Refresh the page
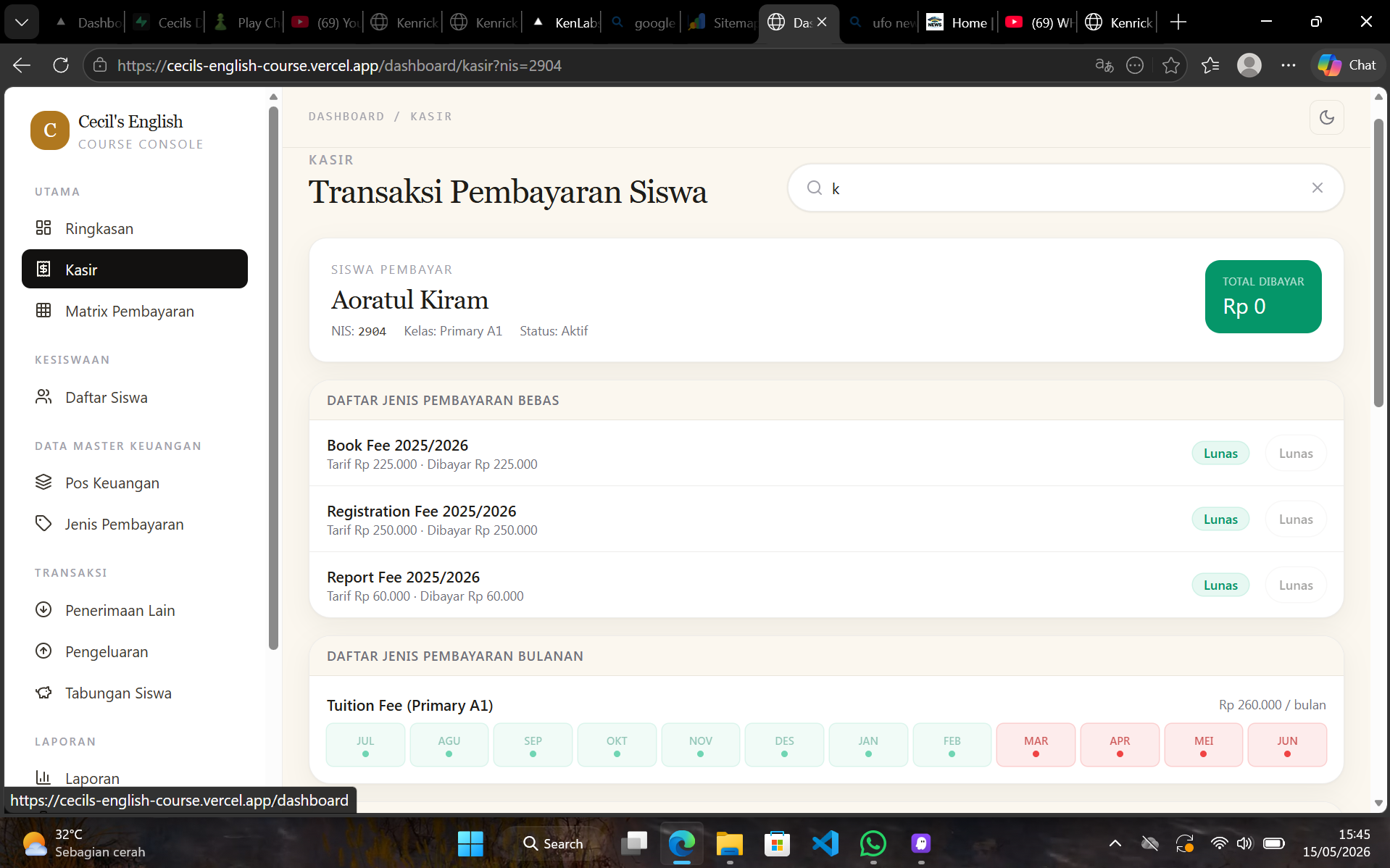Screen dimensions: 1390x868 click(61, 65)
